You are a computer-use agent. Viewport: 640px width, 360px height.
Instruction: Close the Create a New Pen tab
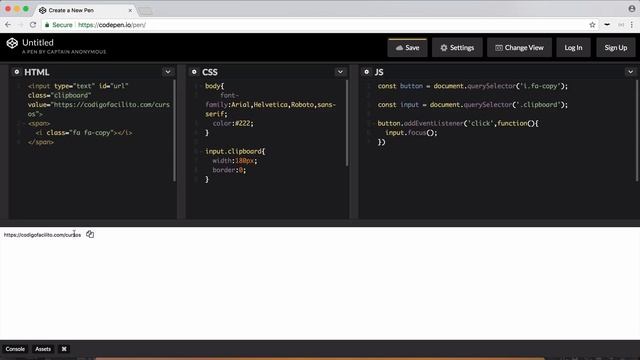[x=130, y=10]
